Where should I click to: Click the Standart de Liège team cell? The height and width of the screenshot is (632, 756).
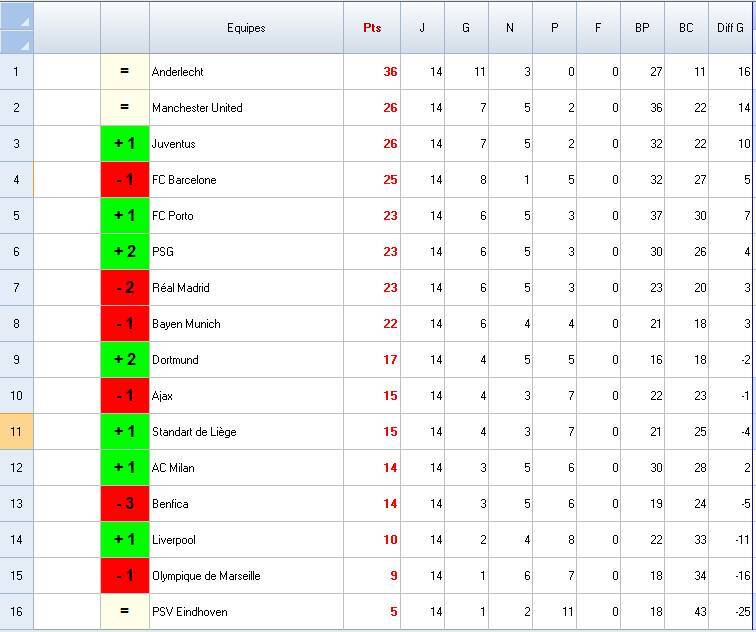(x=246, y=432)
